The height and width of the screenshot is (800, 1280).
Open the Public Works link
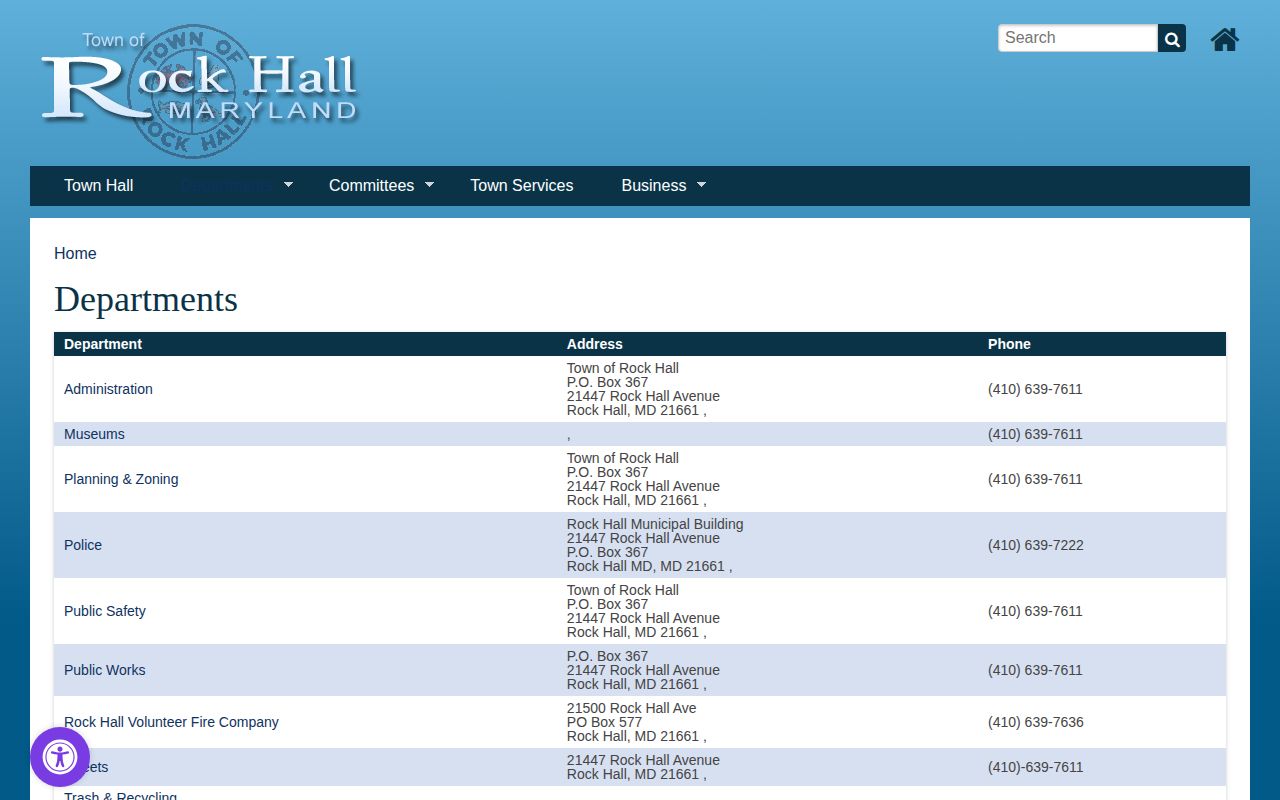(105, 670)
